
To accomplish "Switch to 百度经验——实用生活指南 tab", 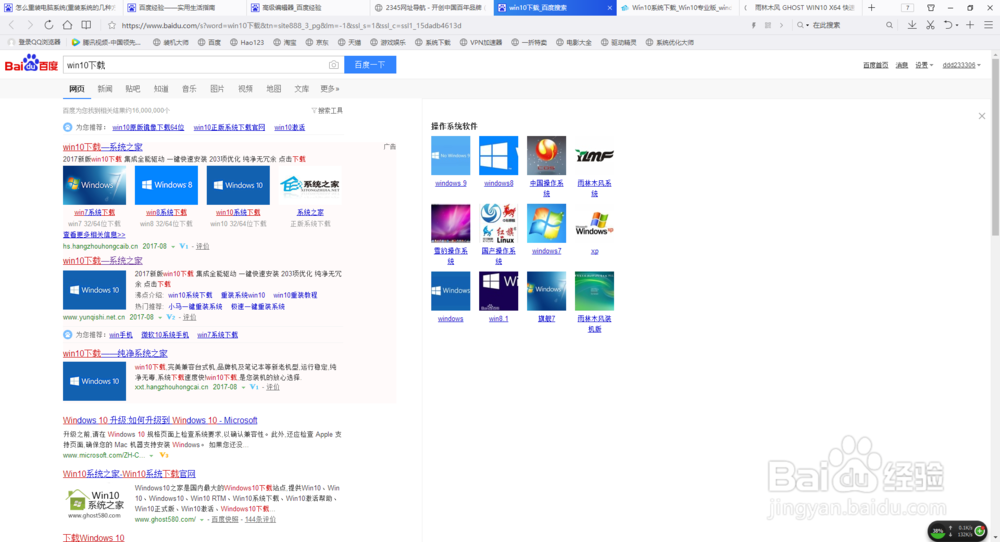I will pos(184,8).
